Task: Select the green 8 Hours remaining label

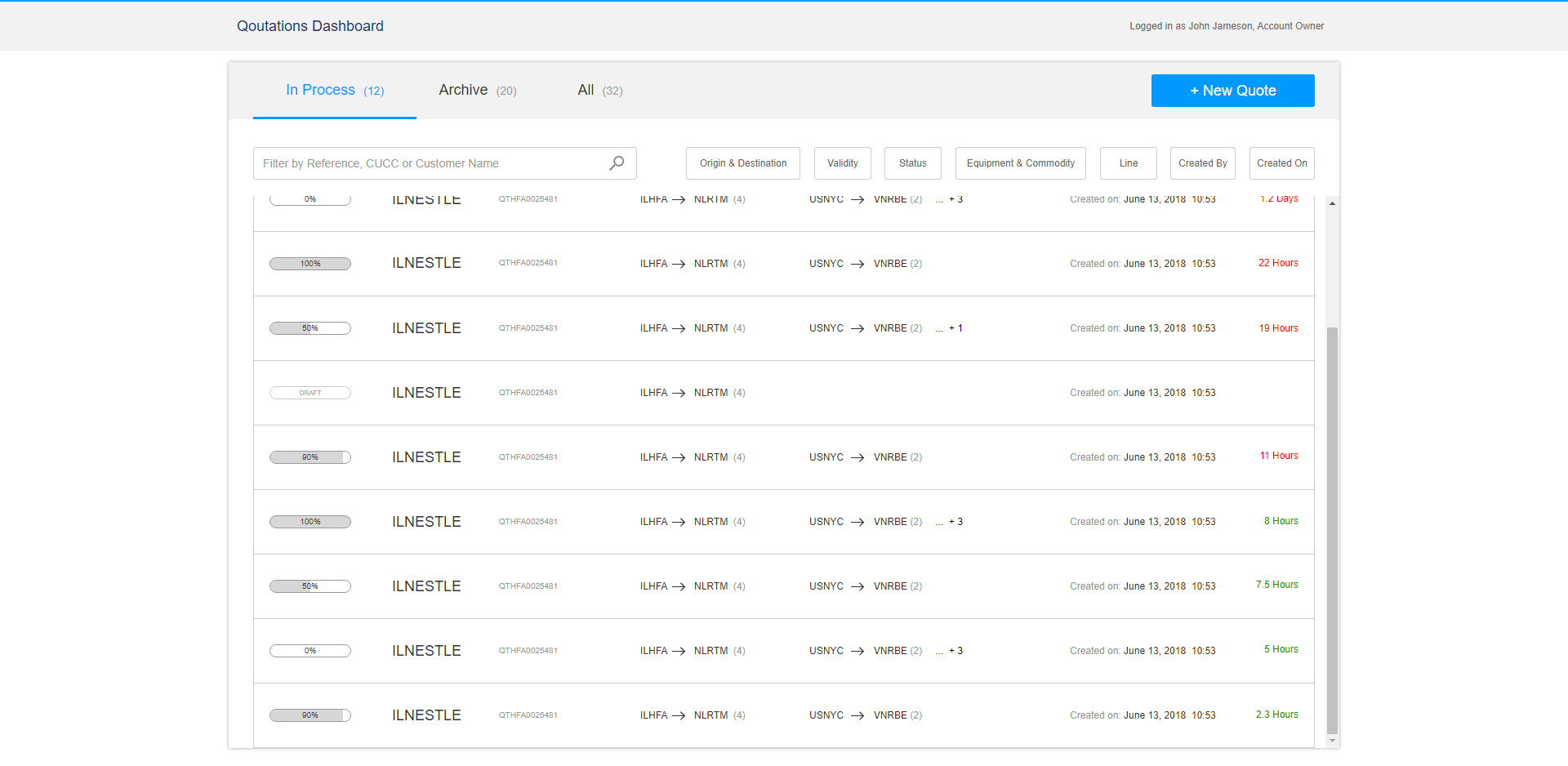Action: [x=1281, y=521]
